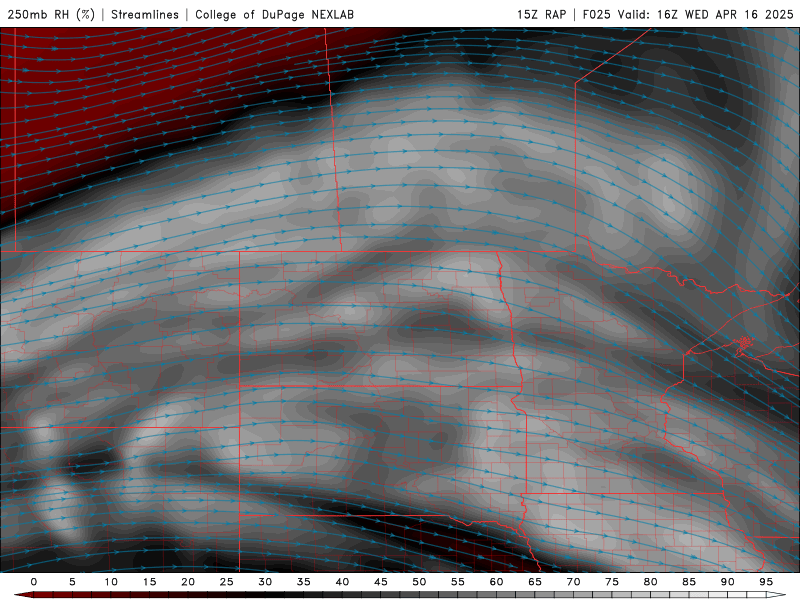Click legend value "80" on the scale
The image size is (800, 600).
650,582
